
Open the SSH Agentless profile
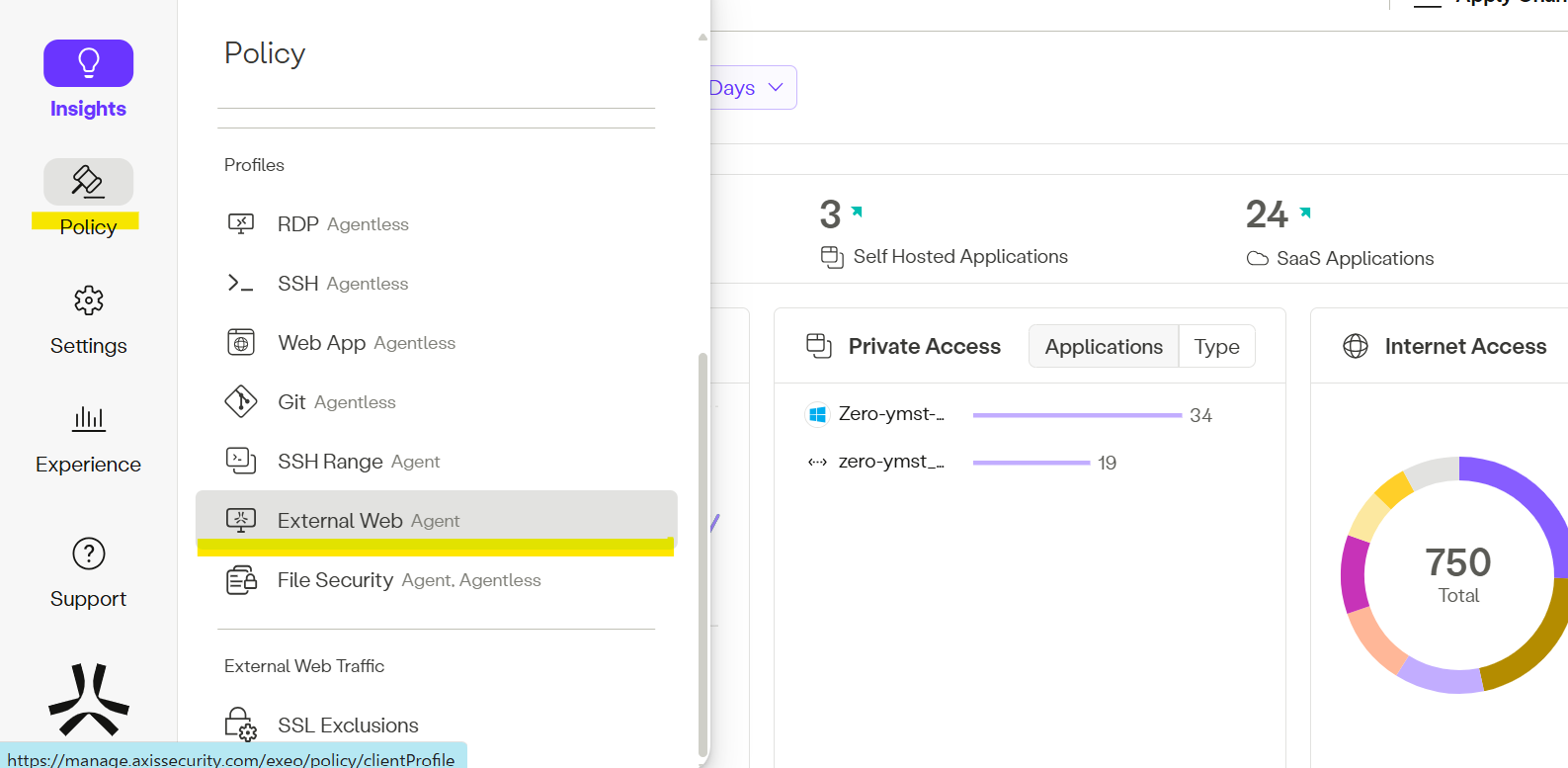click(342, 284)
